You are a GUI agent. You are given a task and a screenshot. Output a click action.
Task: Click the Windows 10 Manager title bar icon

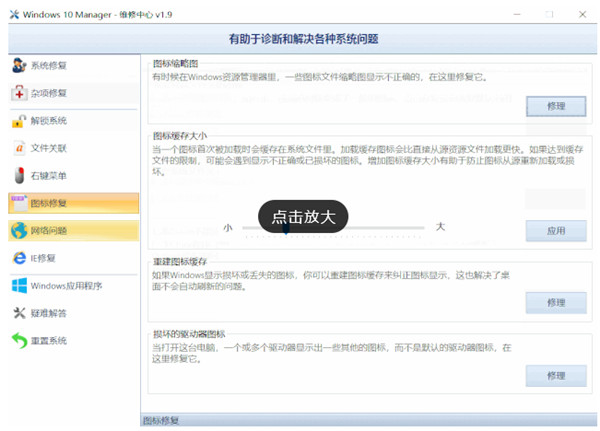tap(15, 13)
